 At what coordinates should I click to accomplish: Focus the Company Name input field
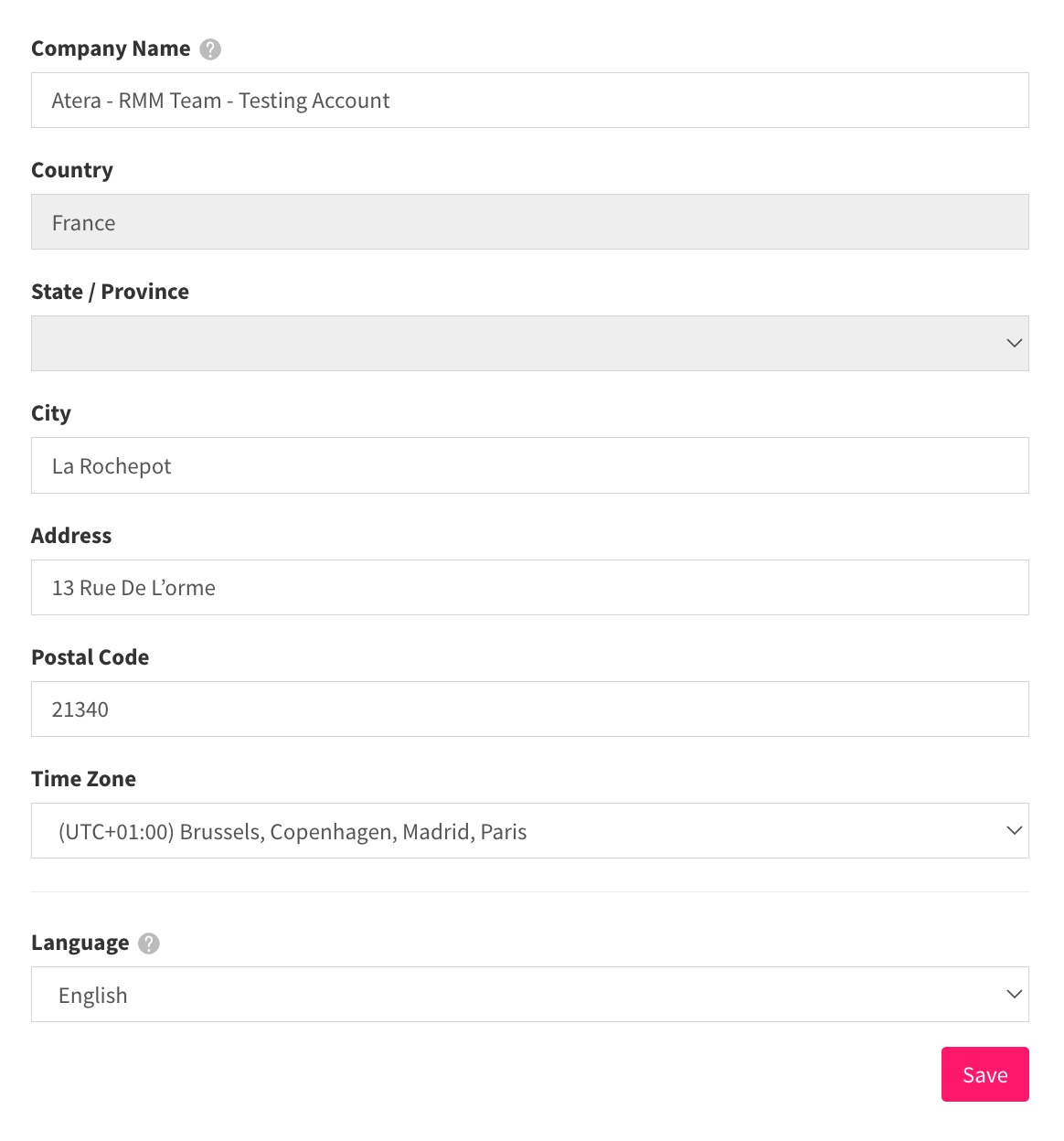point(530,101)
